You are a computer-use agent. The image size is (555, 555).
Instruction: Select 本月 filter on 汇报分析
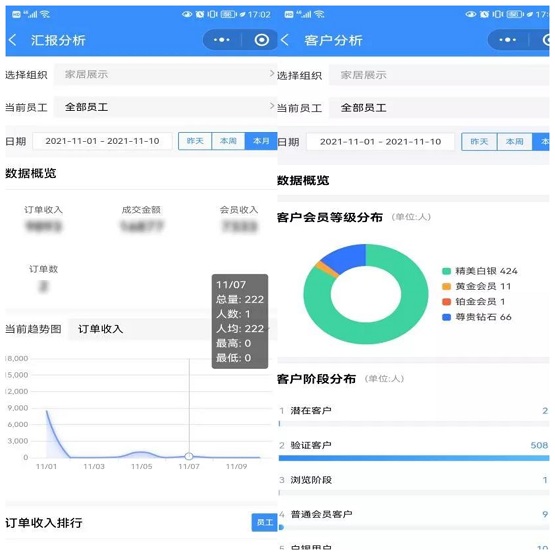pyautogui.click(x=261, y=141)
